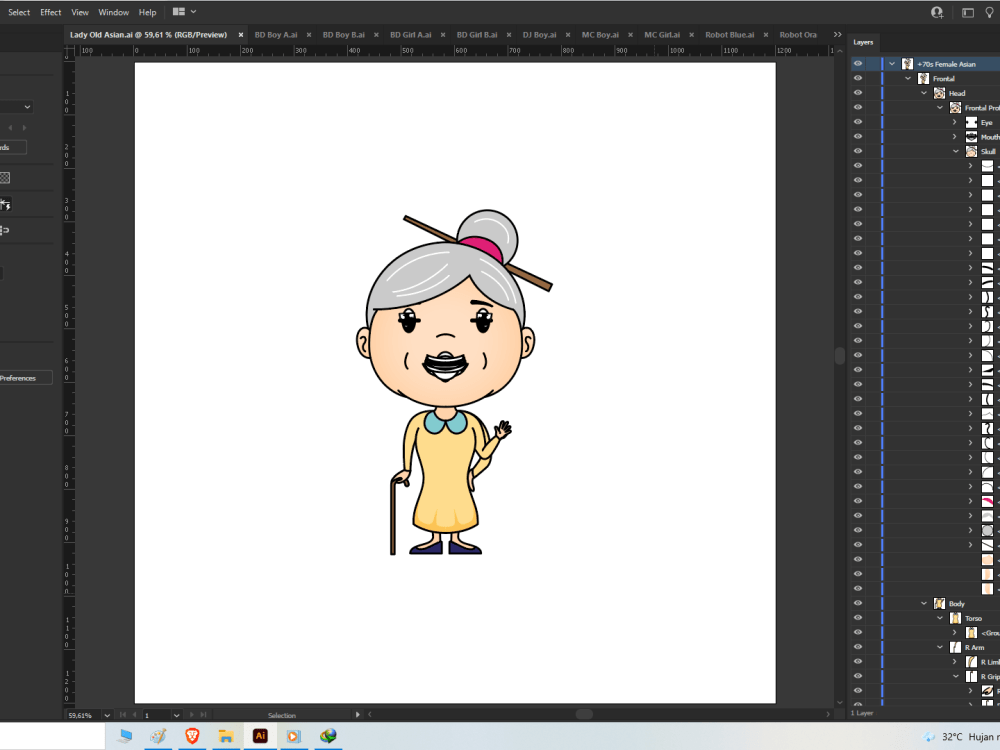The width and height of the screenshot is (1000, 750).
Task: Open the arrange documents icon in menu bar
Action: tap(184, 11)
